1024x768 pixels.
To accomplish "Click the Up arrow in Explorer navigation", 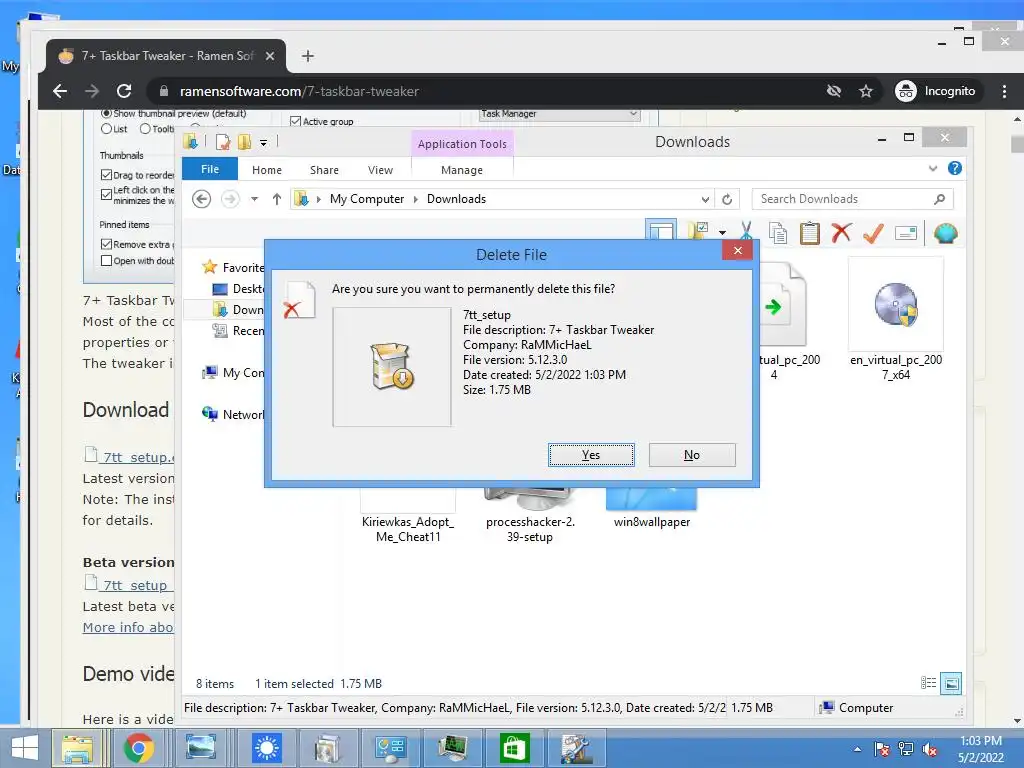I will 277,199.
